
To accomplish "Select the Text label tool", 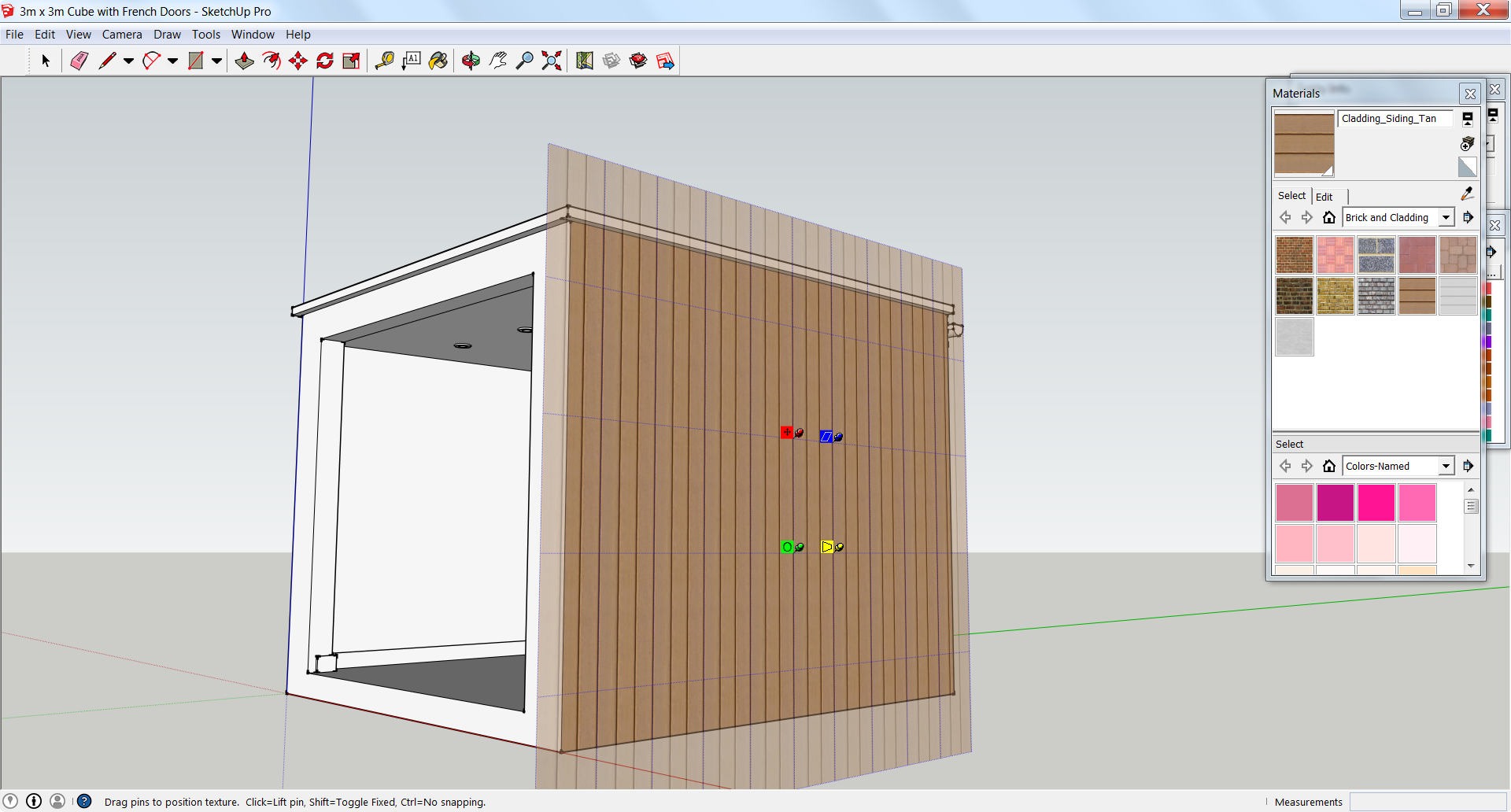I will tap(411, 61).
